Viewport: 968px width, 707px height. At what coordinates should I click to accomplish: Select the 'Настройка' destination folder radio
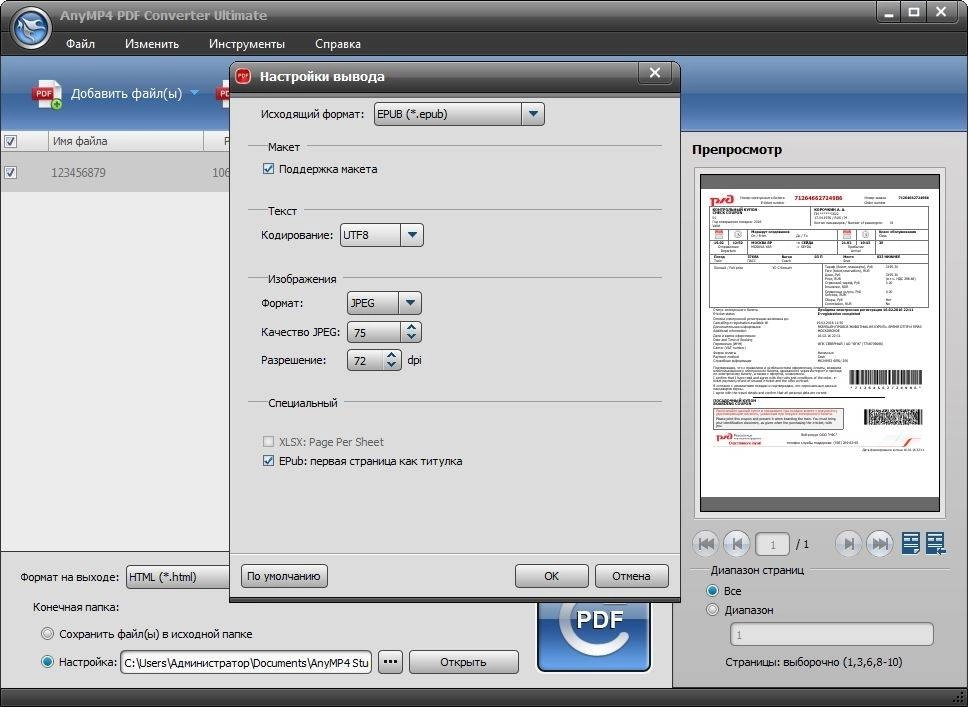(x=48, y=662)
